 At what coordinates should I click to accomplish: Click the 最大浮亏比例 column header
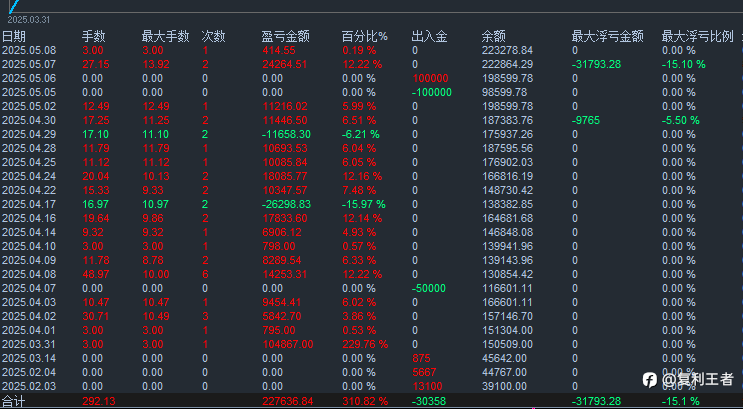[698, 36]
